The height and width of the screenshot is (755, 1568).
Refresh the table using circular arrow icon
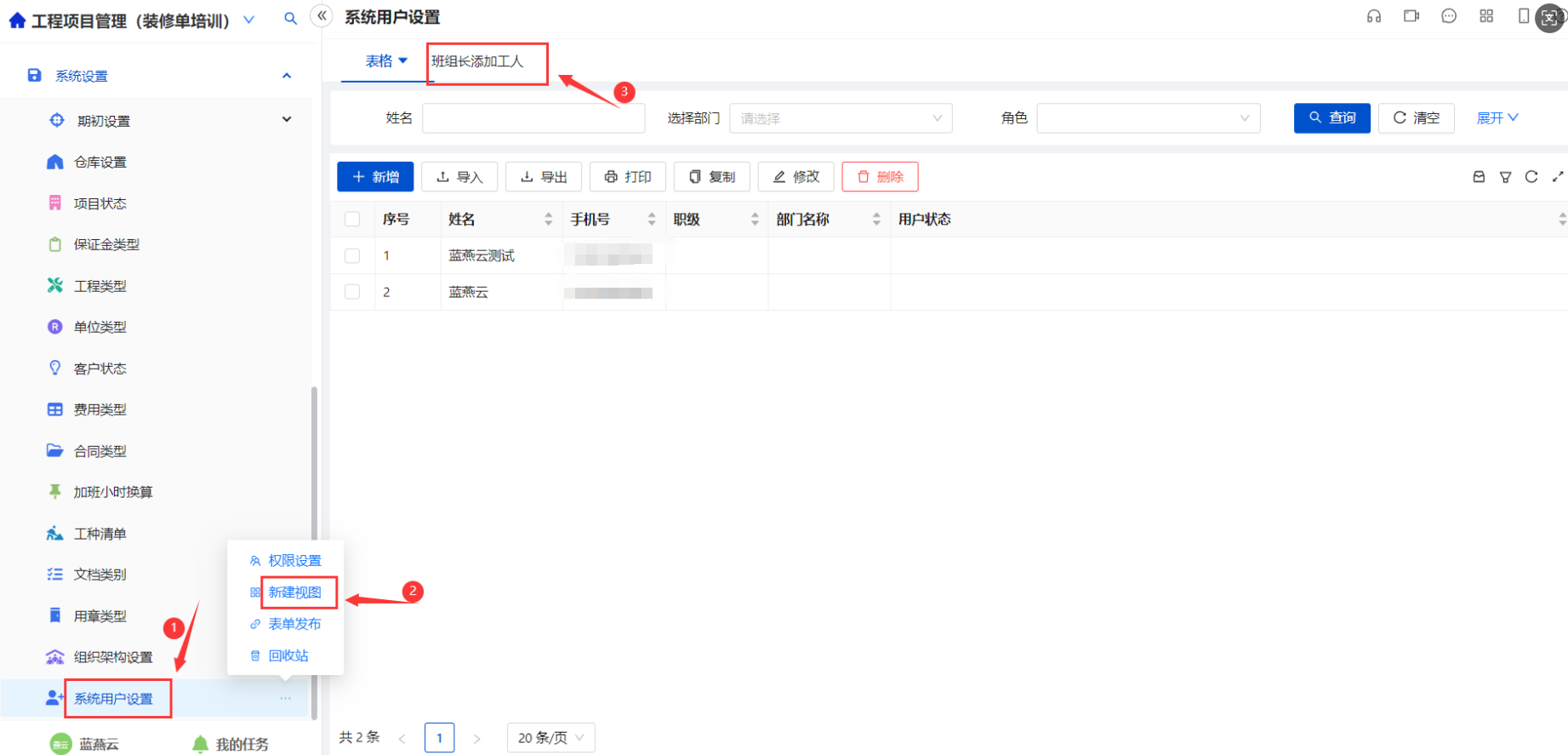pos(1531,177)
